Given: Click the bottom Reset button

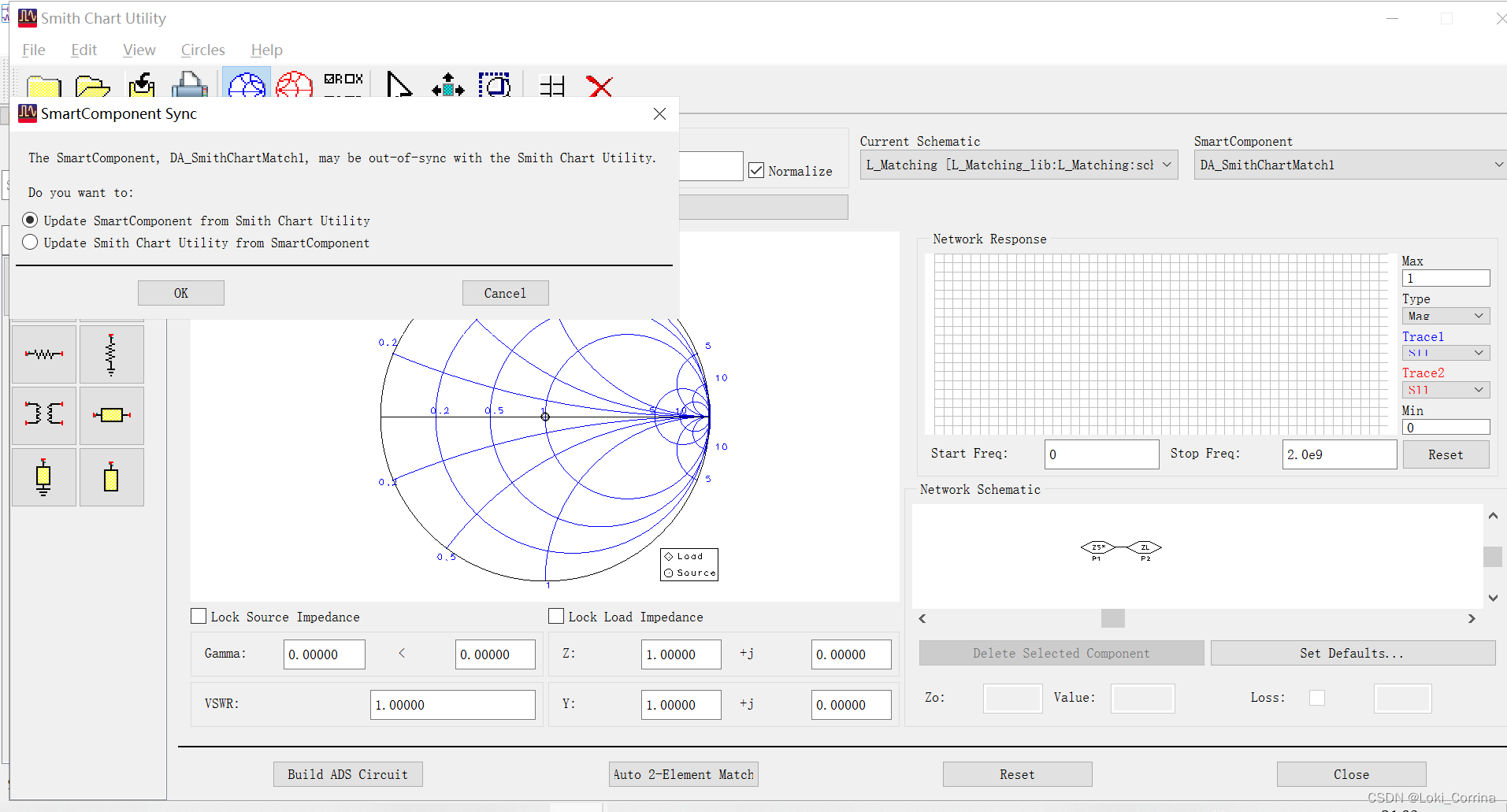Looking at the screenshot, I should (1017, 774).
